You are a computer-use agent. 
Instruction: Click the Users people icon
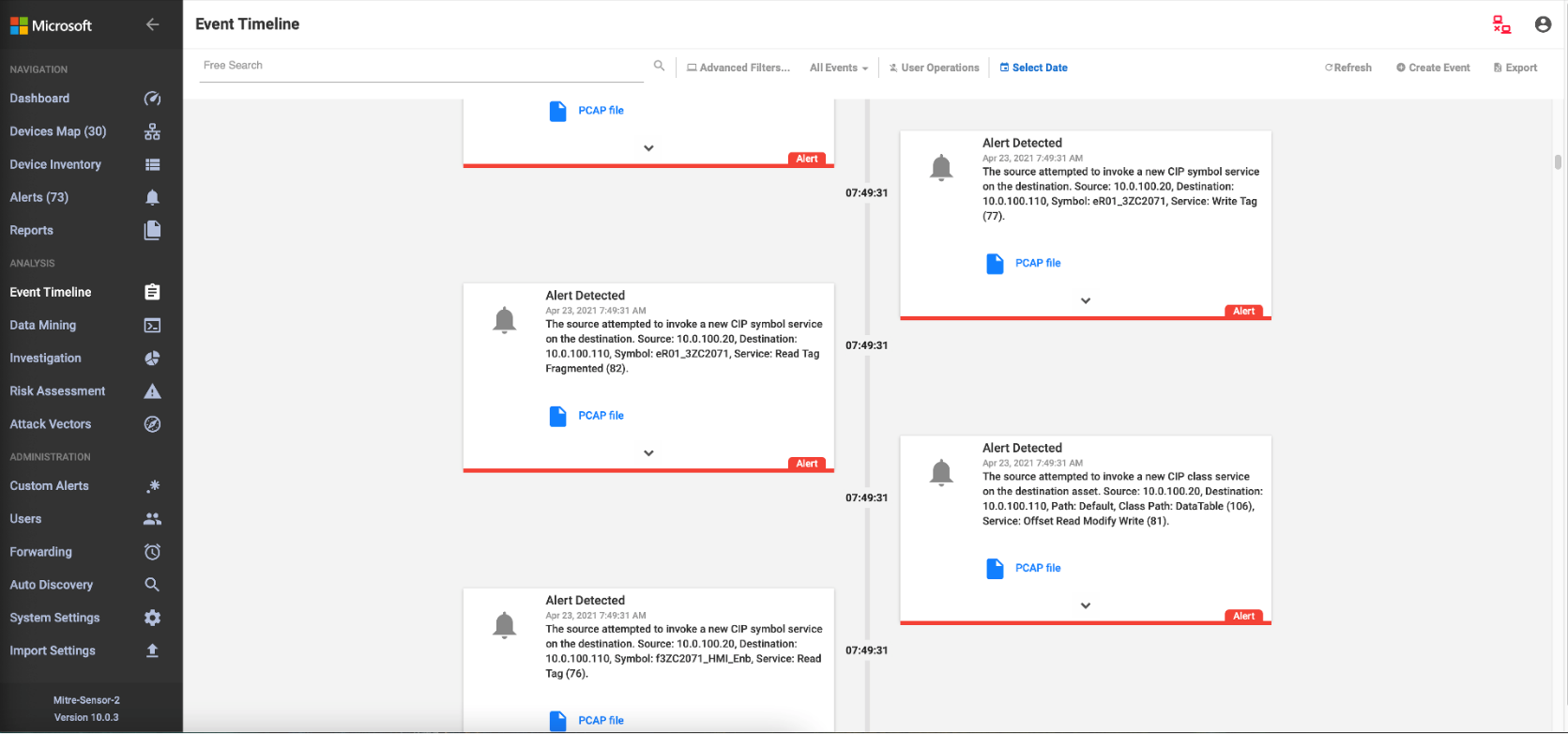152,519
